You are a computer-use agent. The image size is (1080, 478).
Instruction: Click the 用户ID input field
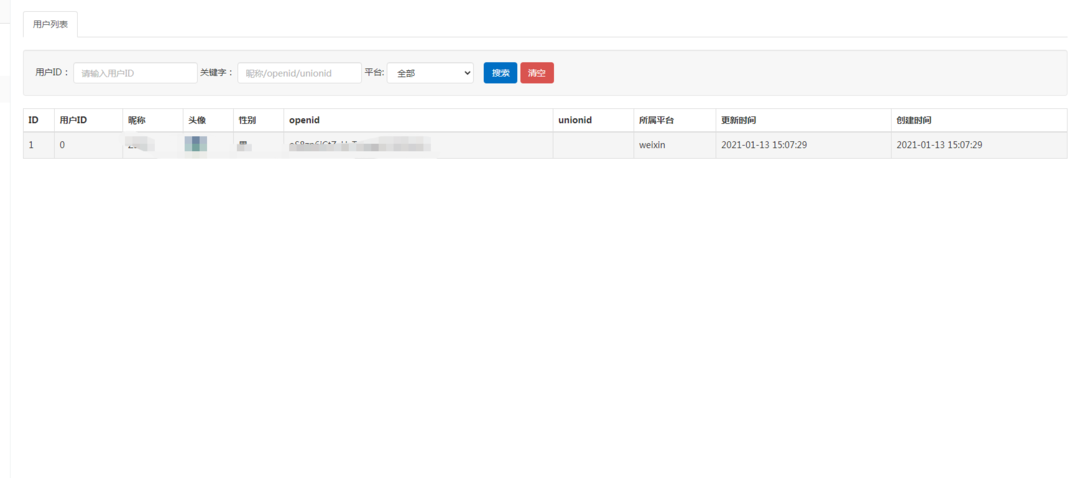pos(136,73)
